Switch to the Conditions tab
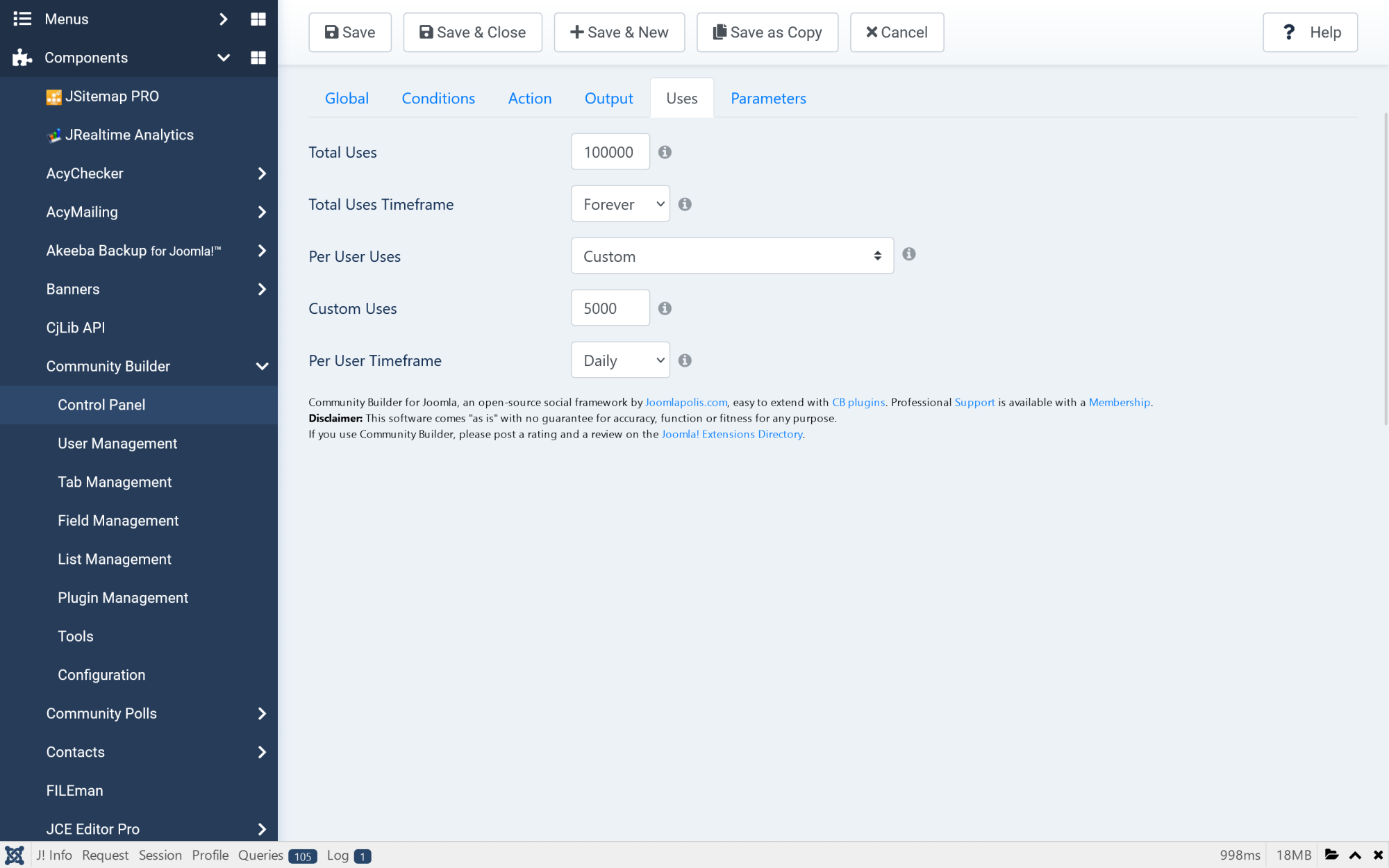1389x868 pixels. pos(438,99)
